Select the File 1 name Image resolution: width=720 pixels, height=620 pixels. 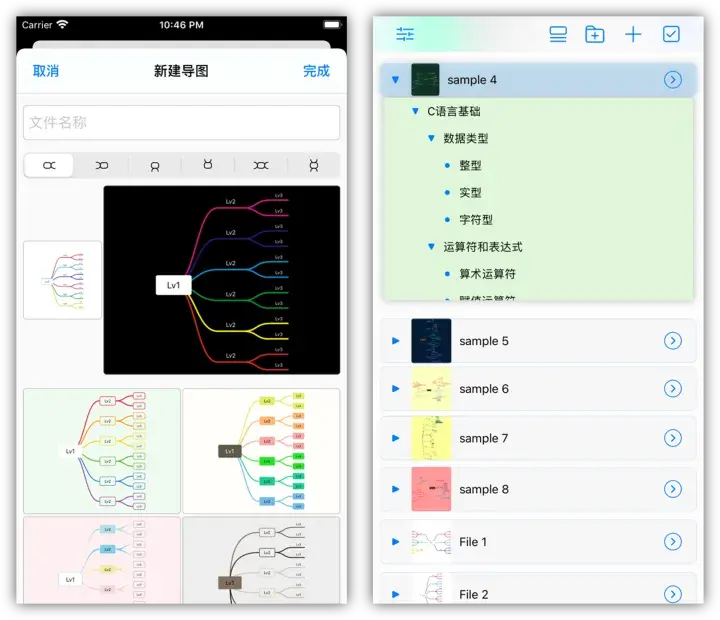tap(473, 542)
